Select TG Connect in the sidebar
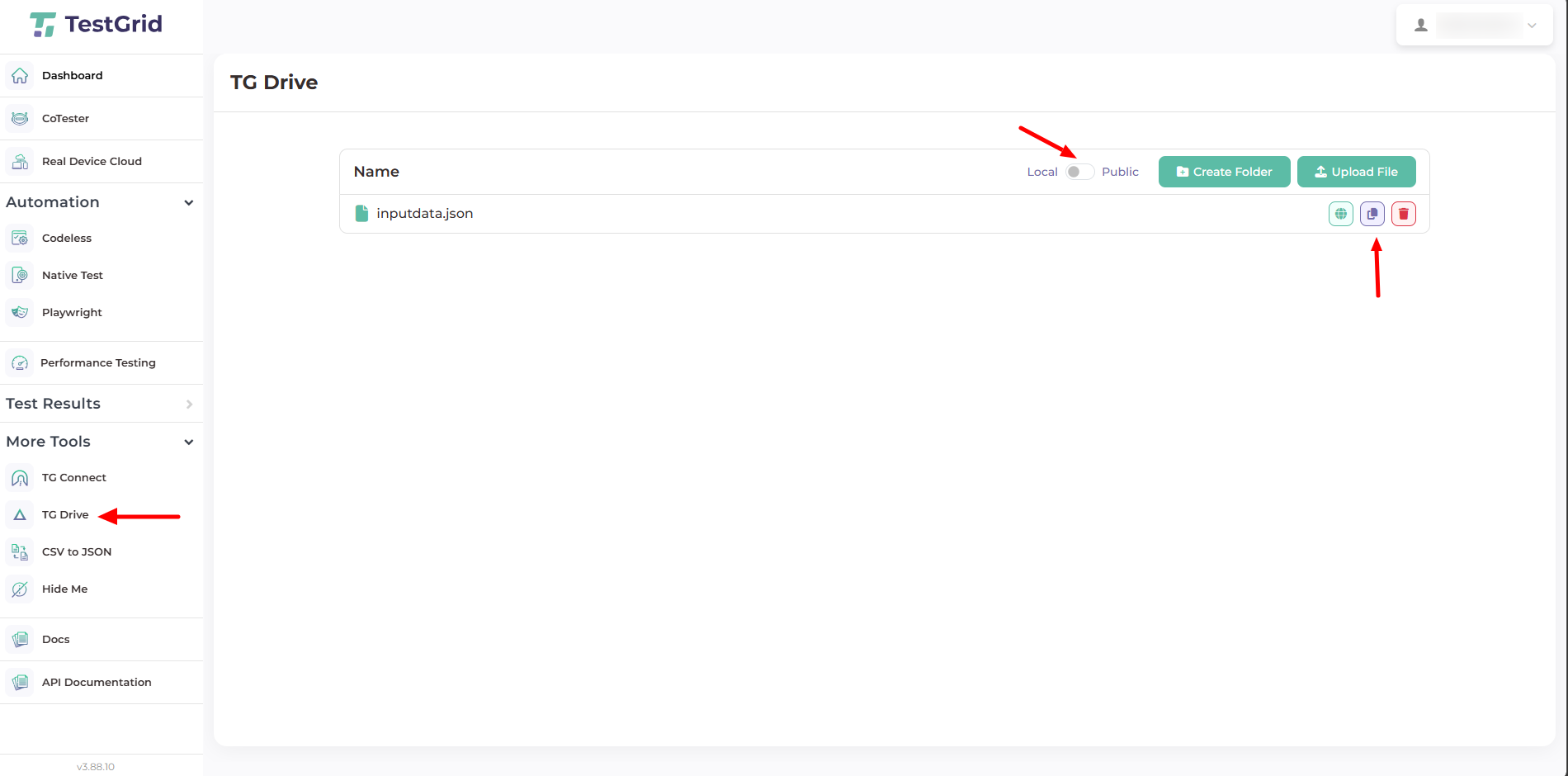The width and height of the screenshot is (1568, 776). [73, 478]
